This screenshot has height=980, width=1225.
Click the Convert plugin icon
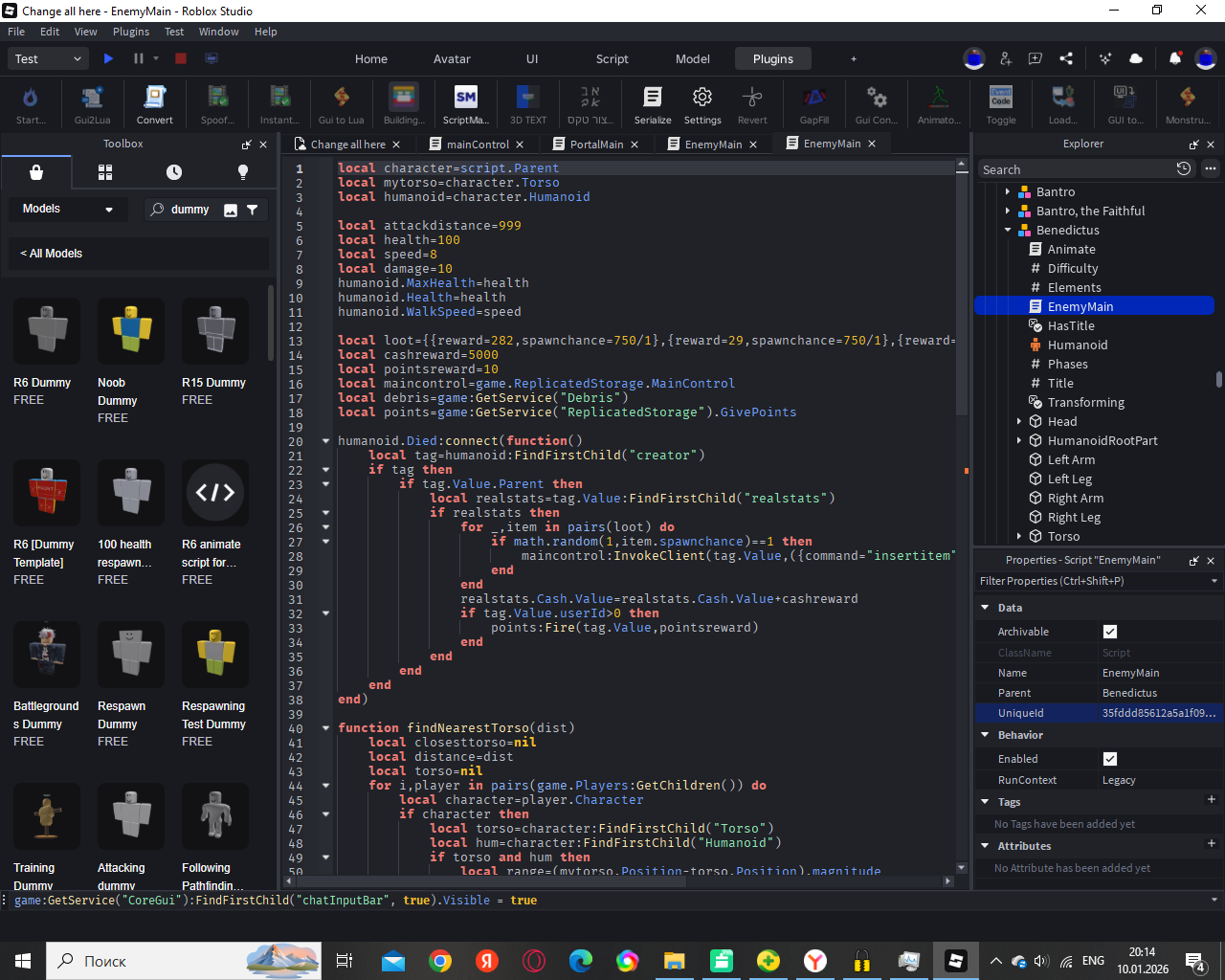pos(154,104)
